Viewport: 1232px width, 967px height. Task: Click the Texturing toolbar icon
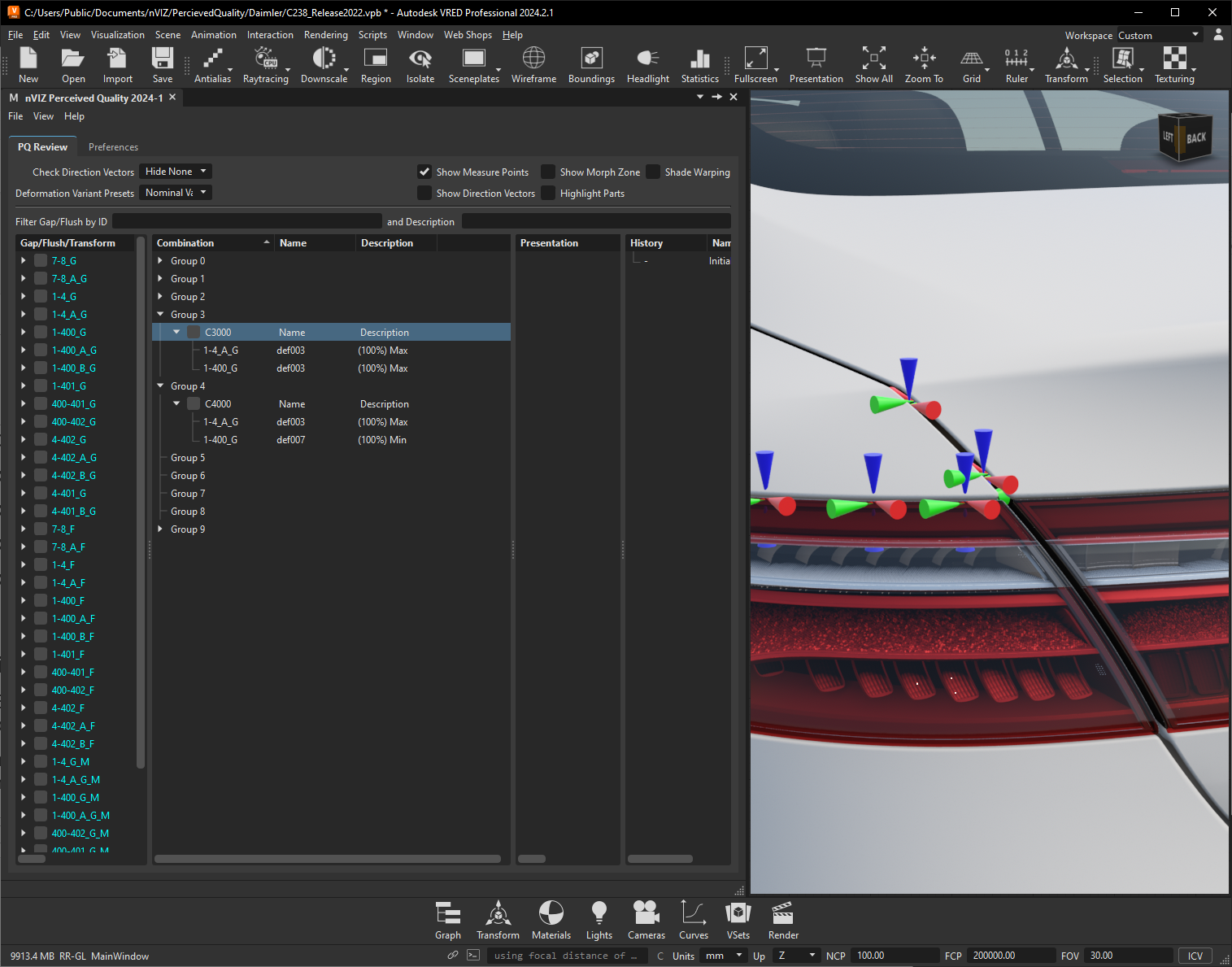click(x=1174, y=65)
